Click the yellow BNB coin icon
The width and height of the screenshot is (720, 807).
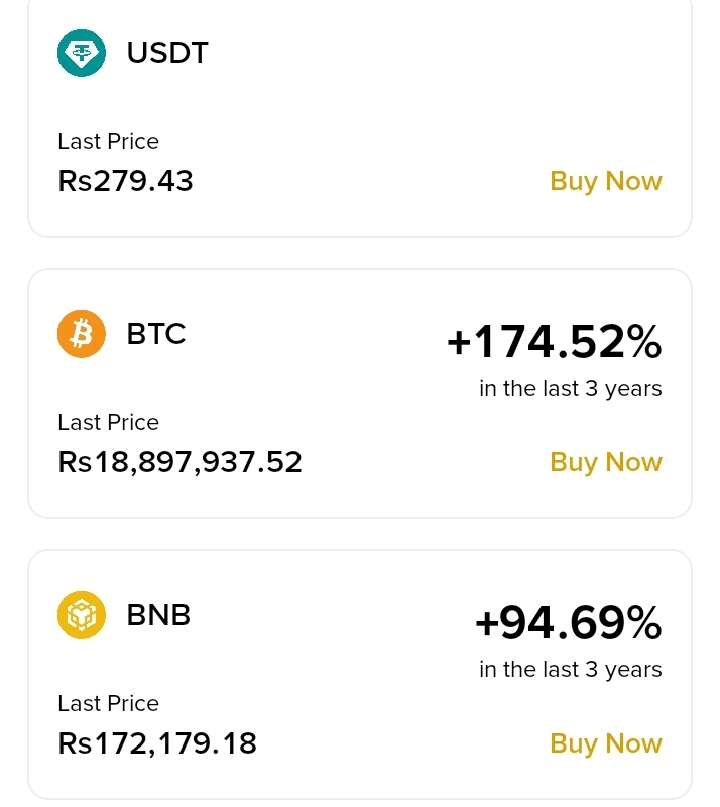click(x=81, y=615)
